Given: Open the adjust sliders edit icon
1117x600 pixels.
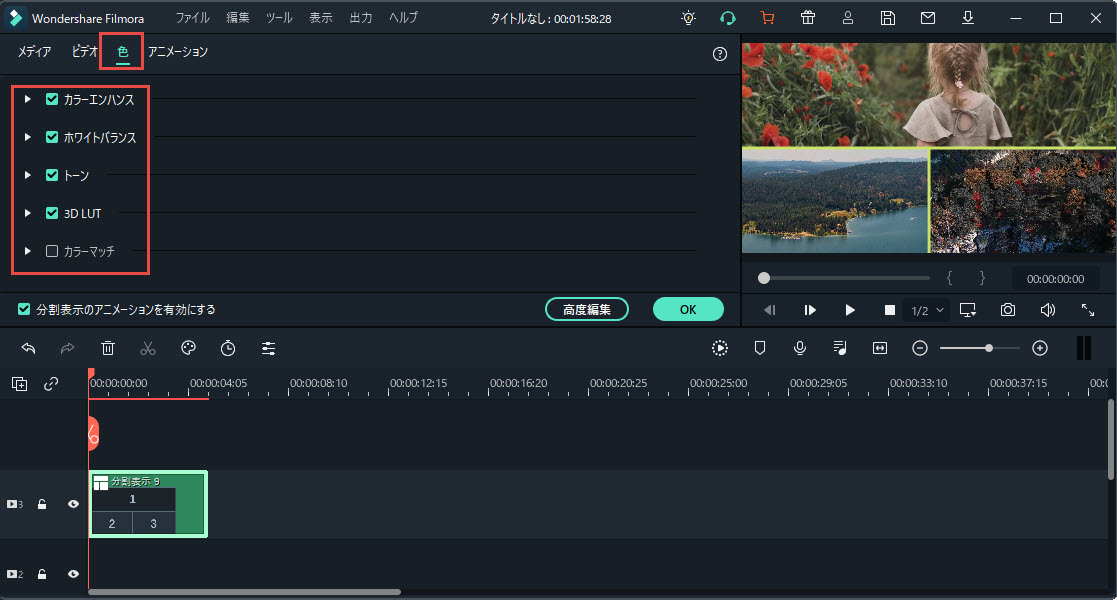Looking at the screenshot, I should point(268,348).
